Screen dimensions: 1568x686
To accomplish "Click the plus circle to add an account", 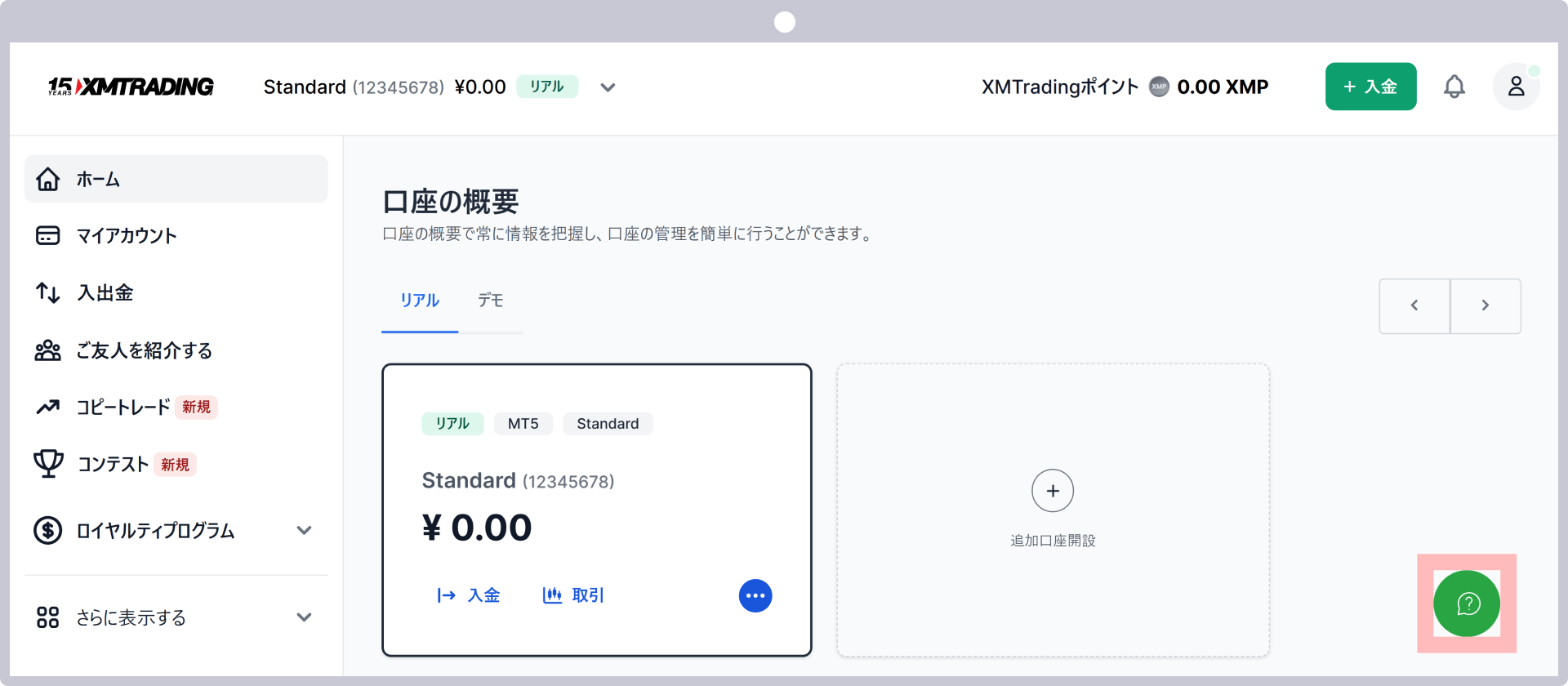I will click(1053, 491).
